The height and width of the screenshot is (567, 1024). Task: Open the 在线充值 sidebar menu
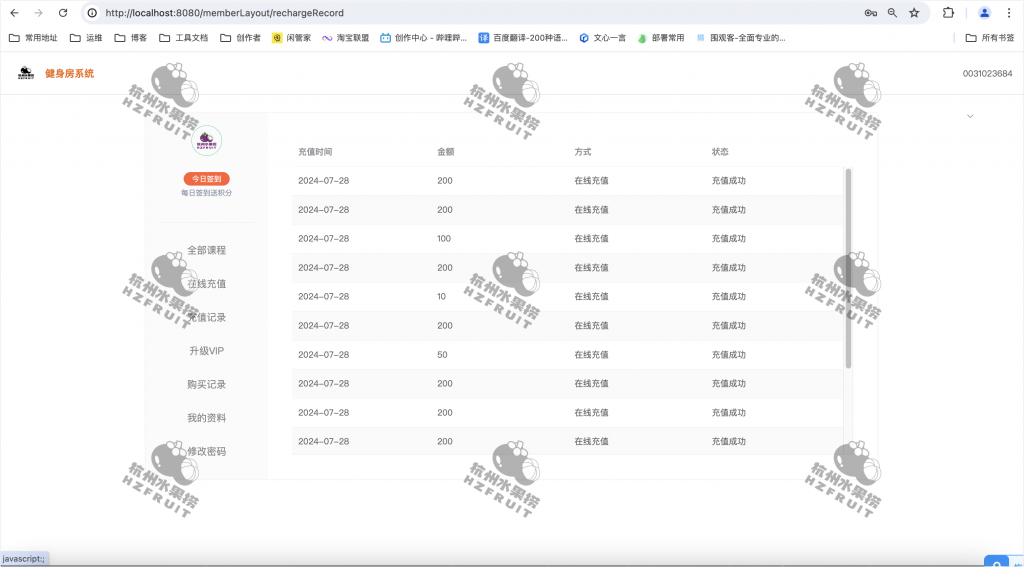[x=206, y=284]
